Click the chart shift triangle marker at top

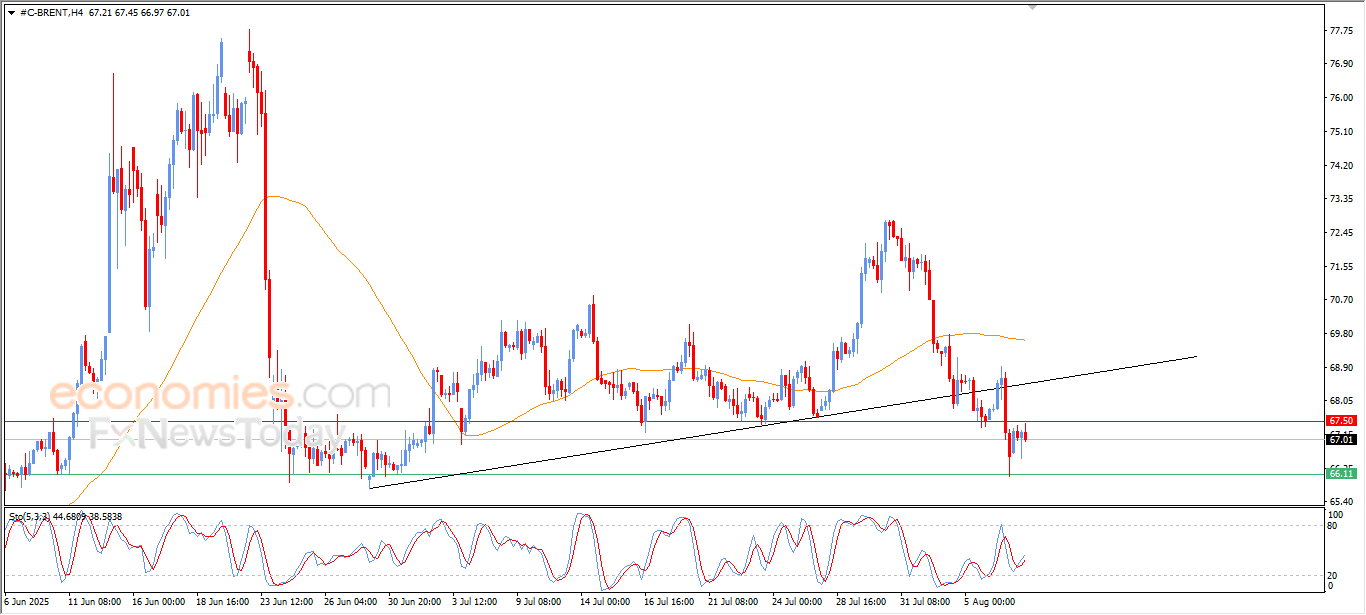[x=1033, y=7]
